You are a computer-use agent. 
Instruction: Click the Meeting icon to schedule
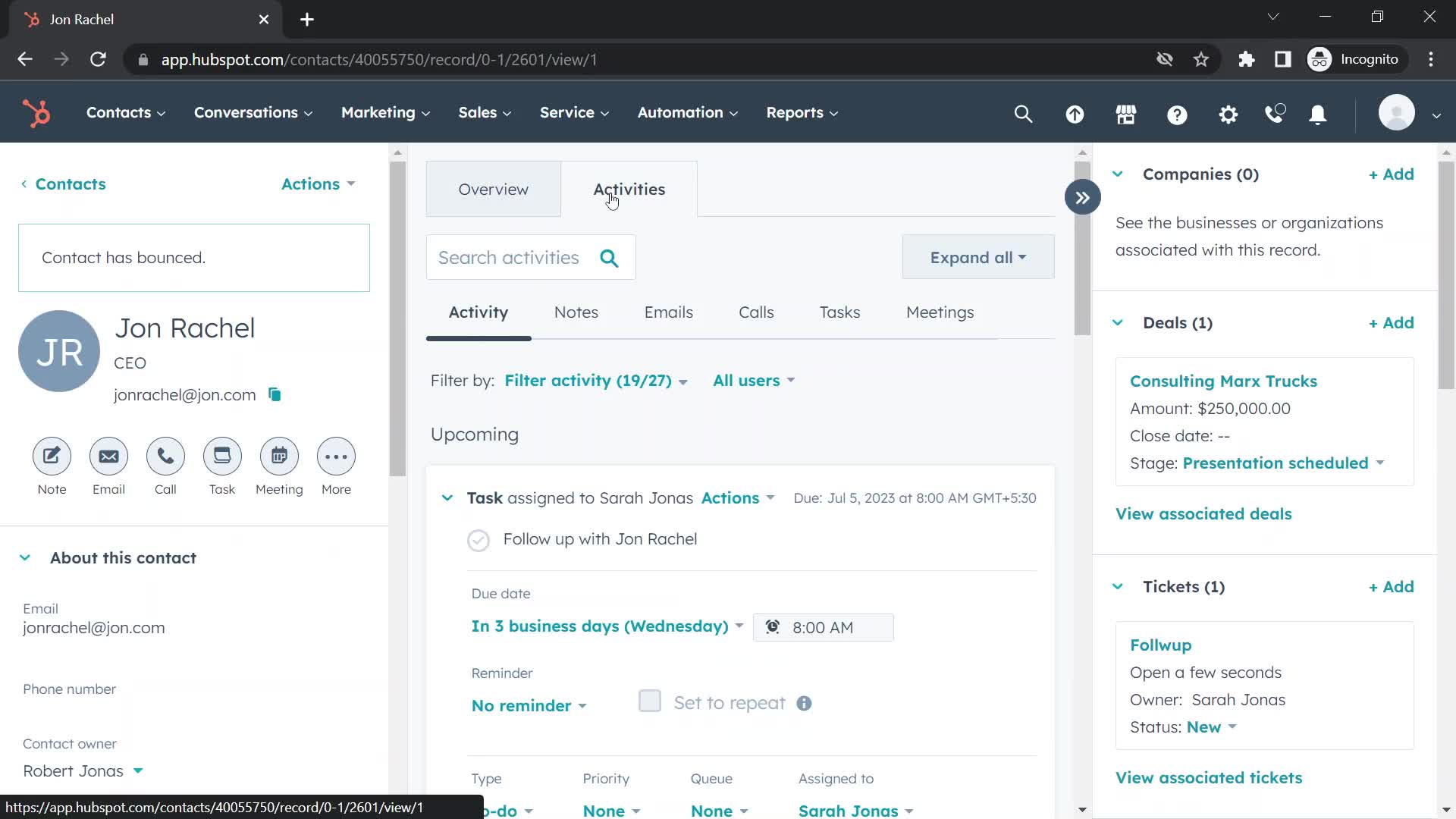click(280, 456)
